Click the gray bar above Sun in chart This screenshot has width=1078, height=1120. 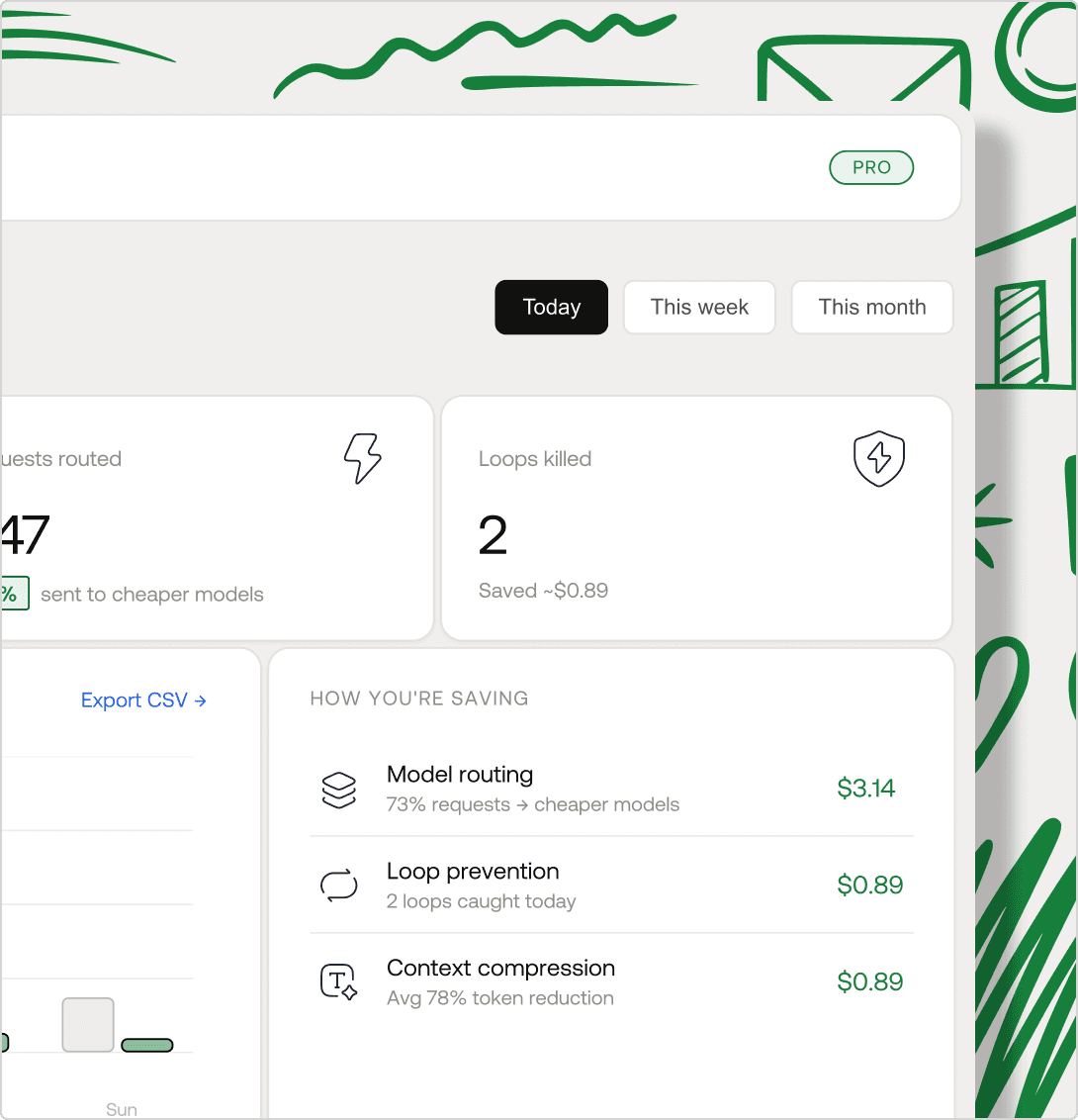coord(88,1025)
